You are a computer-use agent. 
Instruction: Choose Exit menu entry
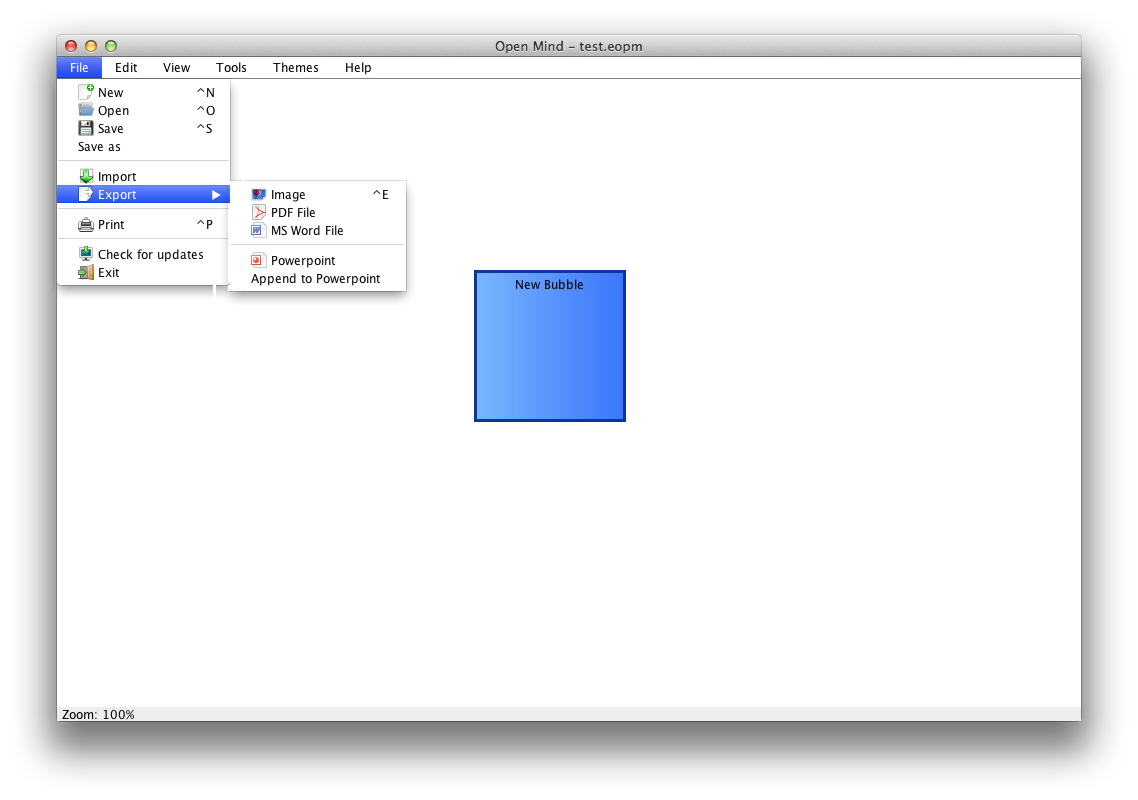click(143, 272)
